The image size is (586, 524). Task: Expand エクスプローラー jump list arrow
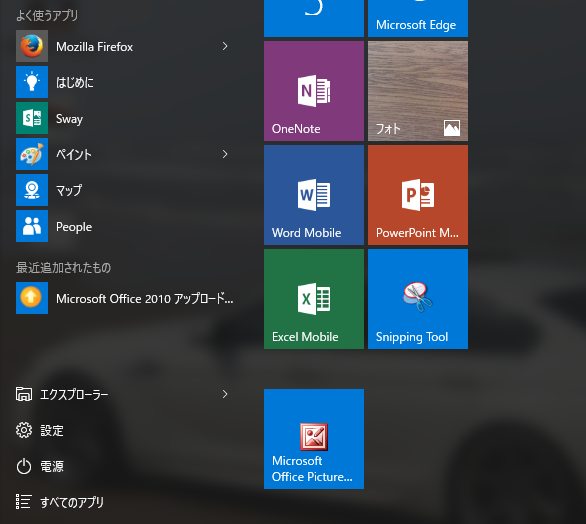[x=225, y=394]
